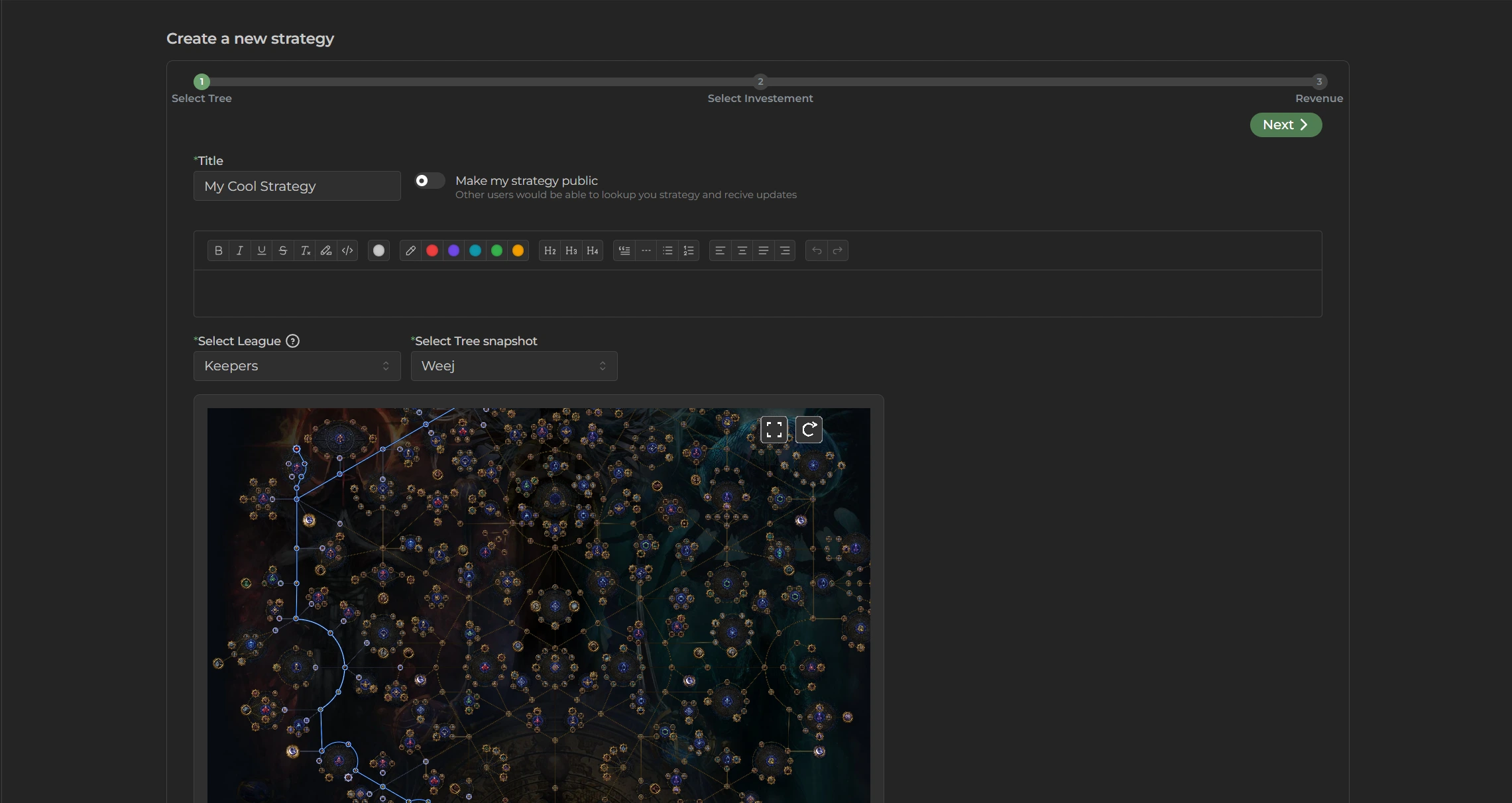1512x803 pixels.
Task: Center align the text
Action: pos(742,250)
